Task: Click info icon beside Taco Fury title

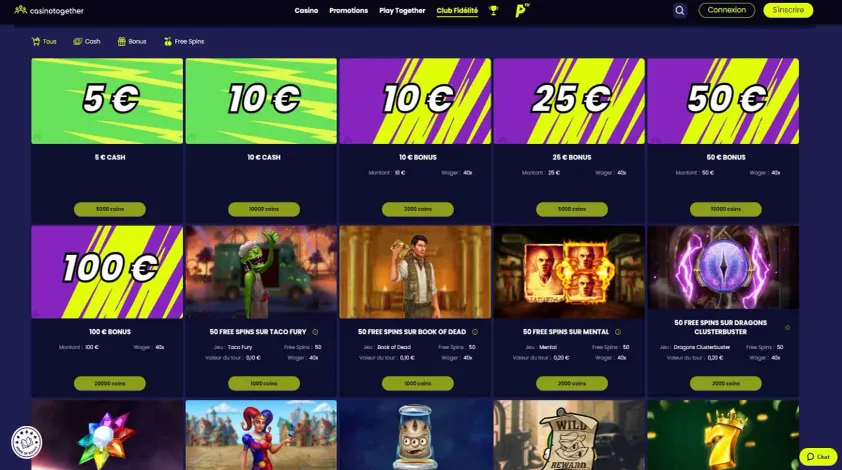Action: coord(315,332)
